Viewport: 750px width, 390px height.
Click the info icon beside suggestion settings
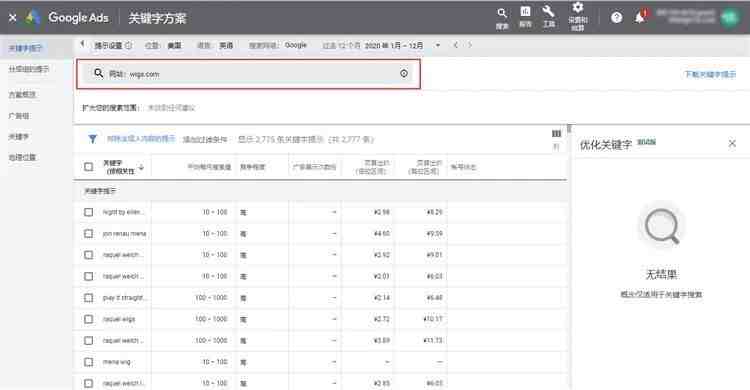tap(129, 45)
